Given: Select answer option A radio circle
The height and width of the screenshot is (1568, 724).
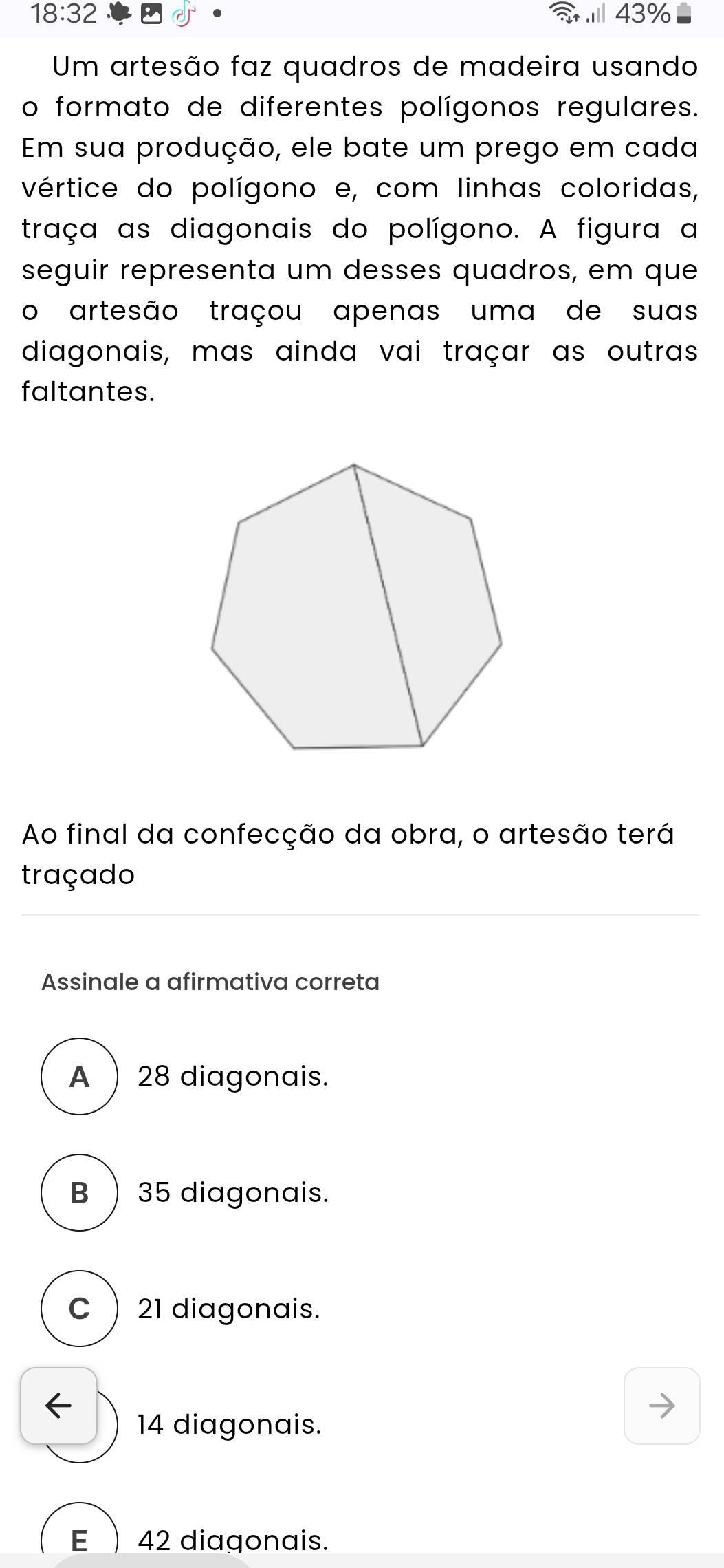Looking at the screenshot, I should (80, 1076).
